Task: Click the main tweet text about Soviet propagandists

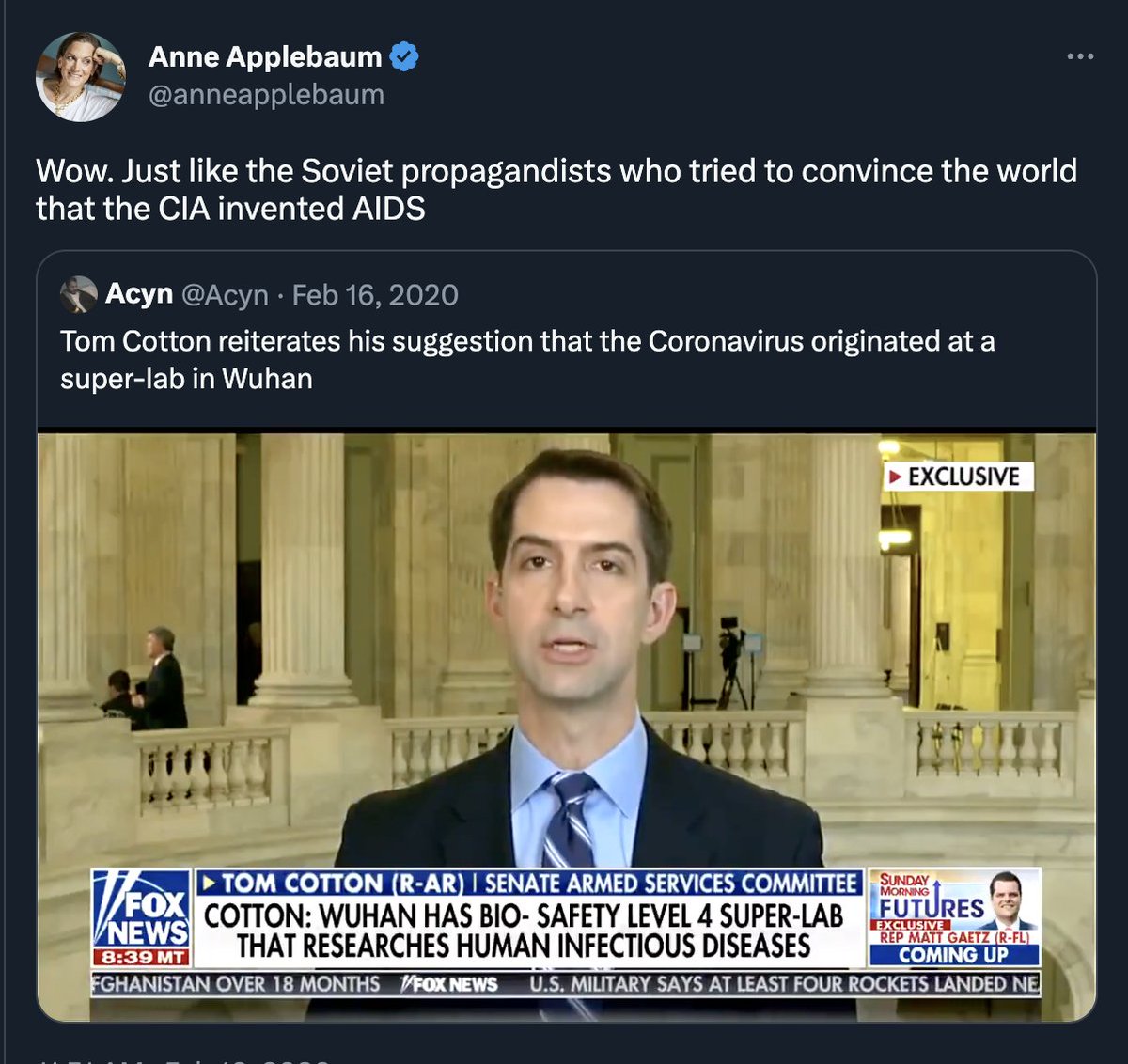Action: 556,189
